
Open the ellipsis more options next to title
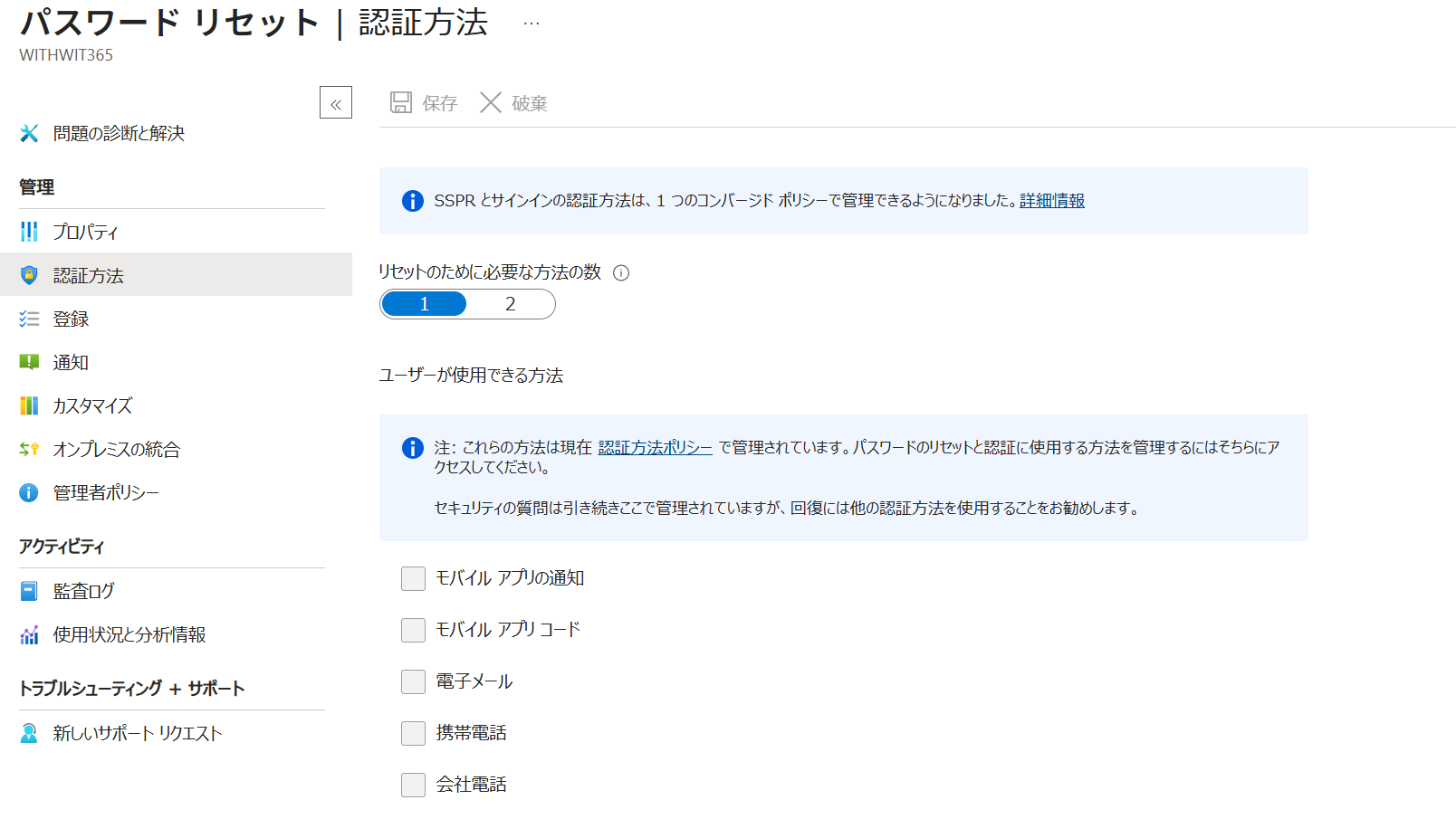click(x=532, y=24)
